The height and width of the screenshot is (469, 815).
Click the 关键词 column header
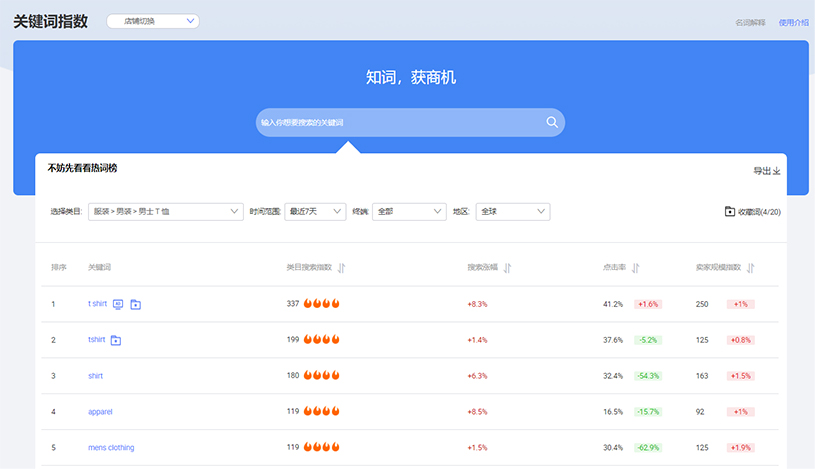point(99,267)
